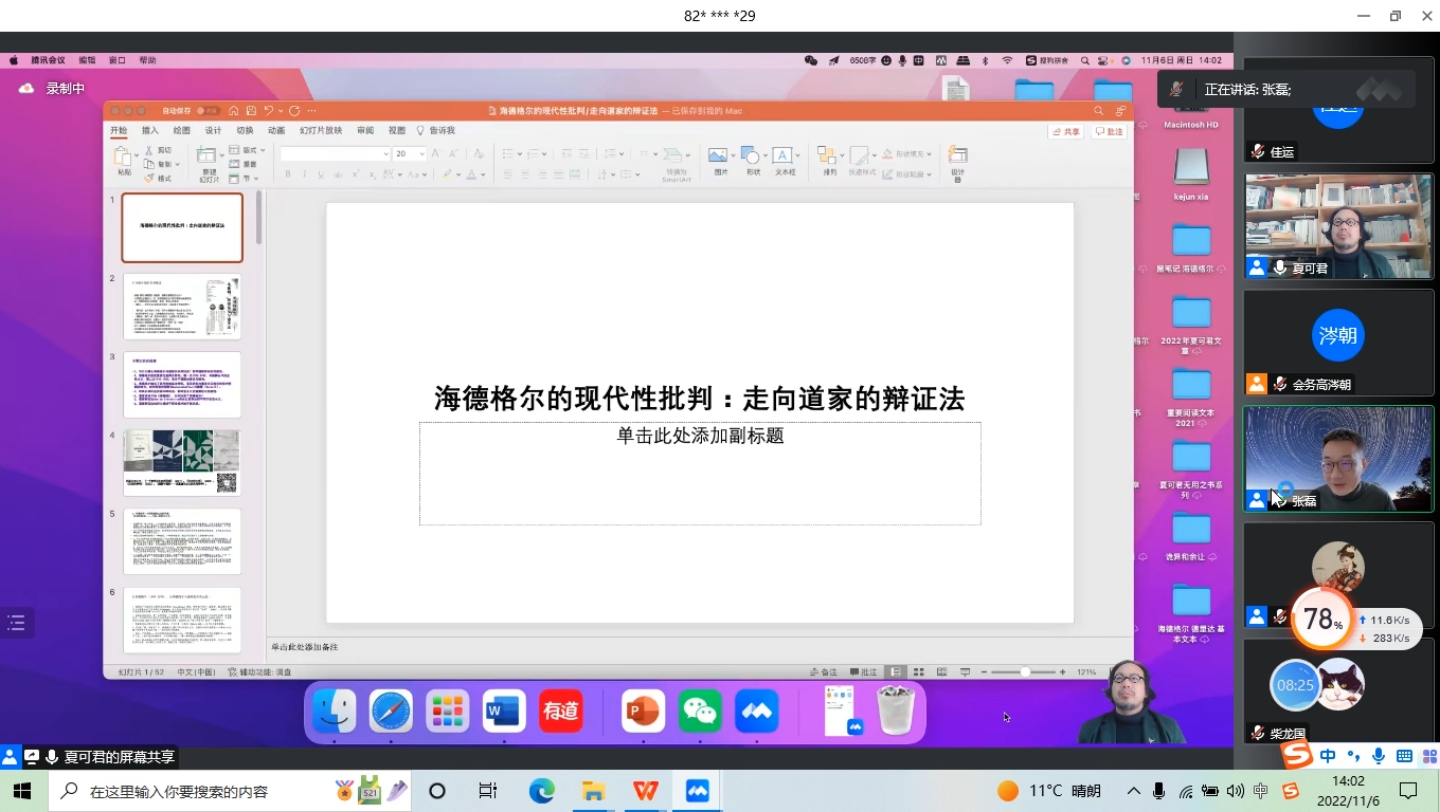This screenshot has height=812, width=1440.
Task: Click the Arrange (排列) icon
Action: (x=827, y=155)
